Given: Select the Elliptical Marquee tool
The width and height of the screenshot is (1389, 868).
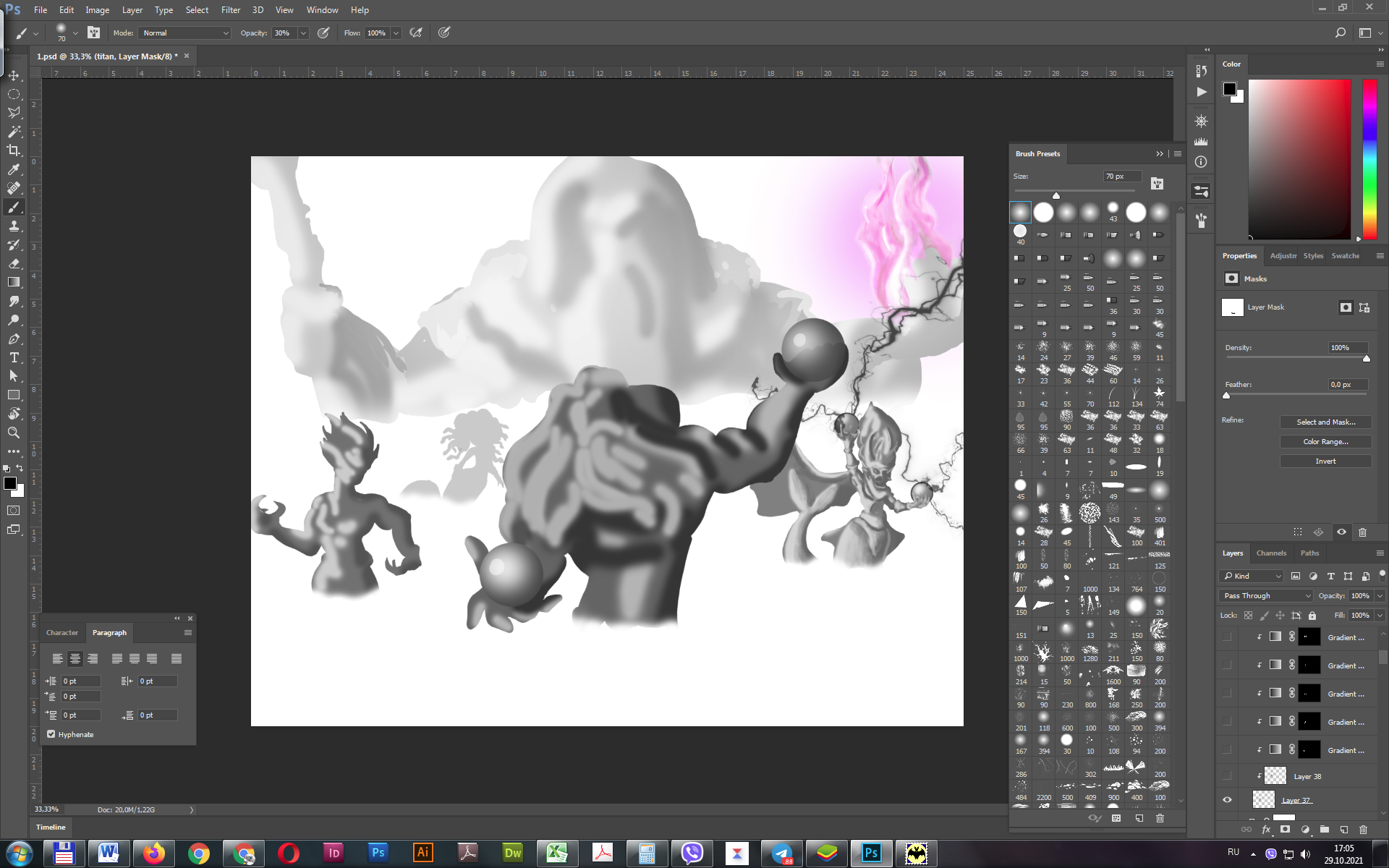Looking at the screenshot, I should coord(14,94).
